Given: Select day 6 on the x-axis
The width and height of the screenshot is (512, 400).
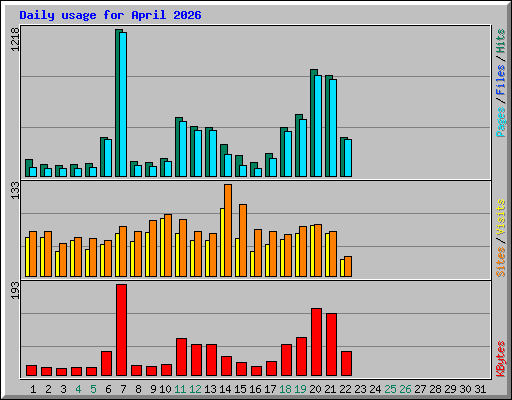Looking at the screenshot, I should click(108, 389).
